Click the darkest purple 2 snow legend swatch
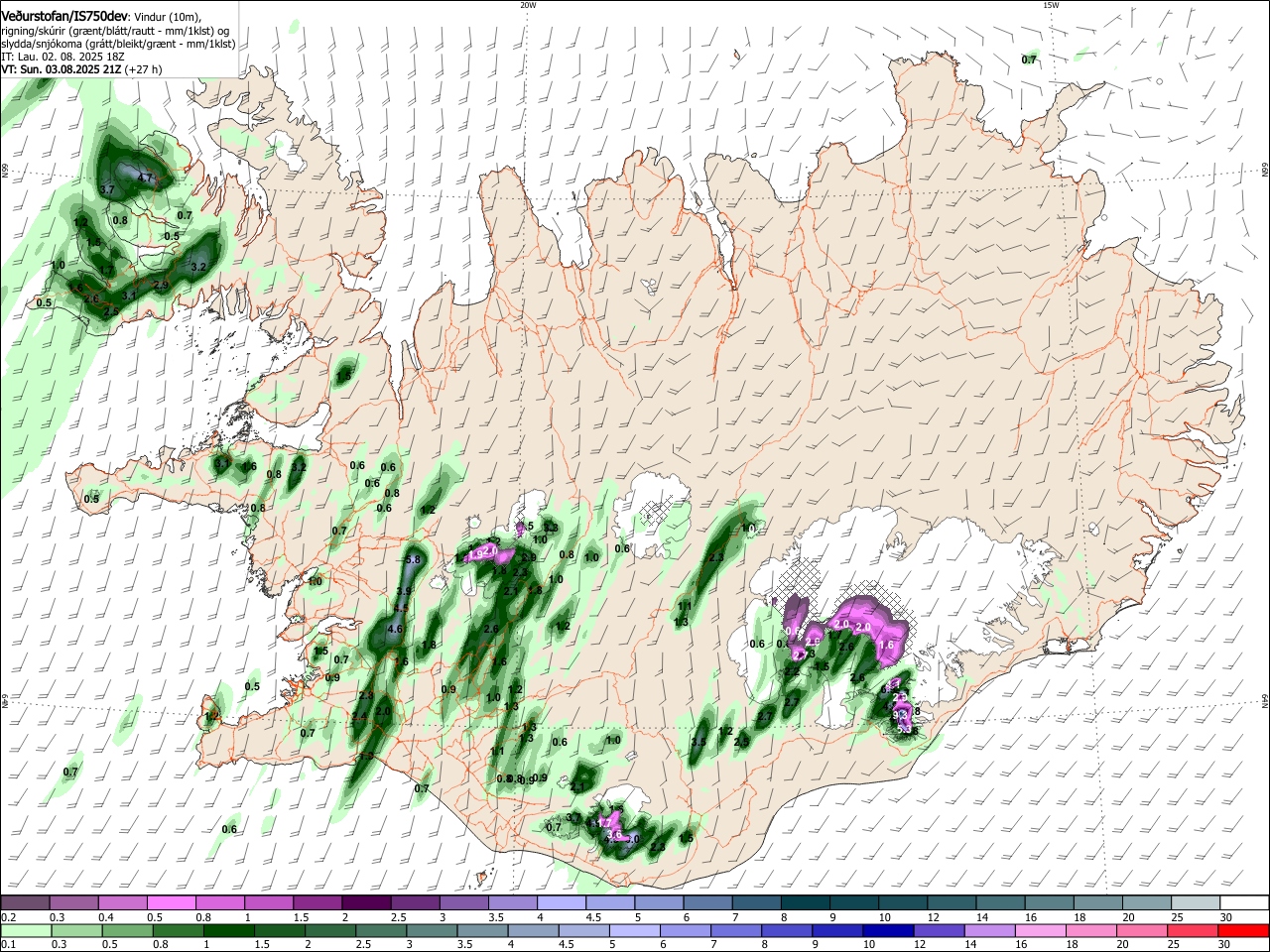The width and height of the screenshot is (1270, 952). [366, 903]
